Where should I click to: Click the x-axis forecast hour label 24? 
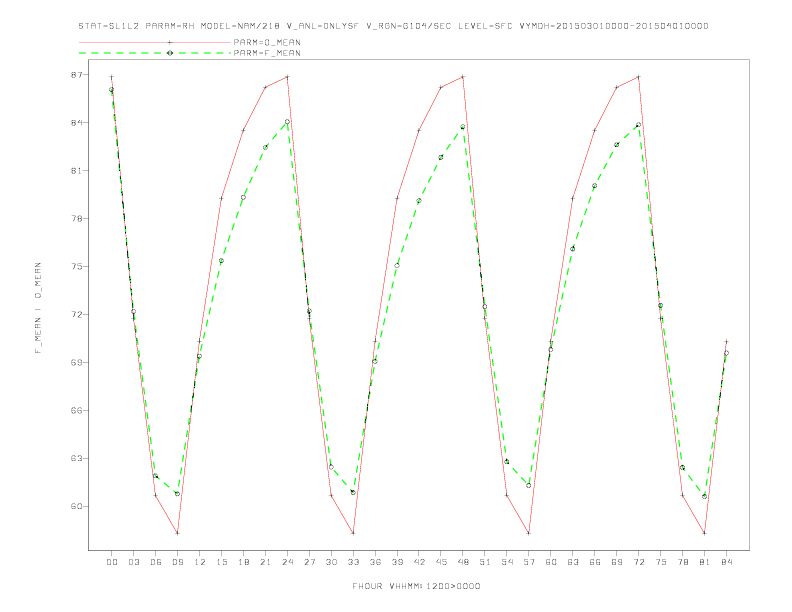tap(287, 562)
